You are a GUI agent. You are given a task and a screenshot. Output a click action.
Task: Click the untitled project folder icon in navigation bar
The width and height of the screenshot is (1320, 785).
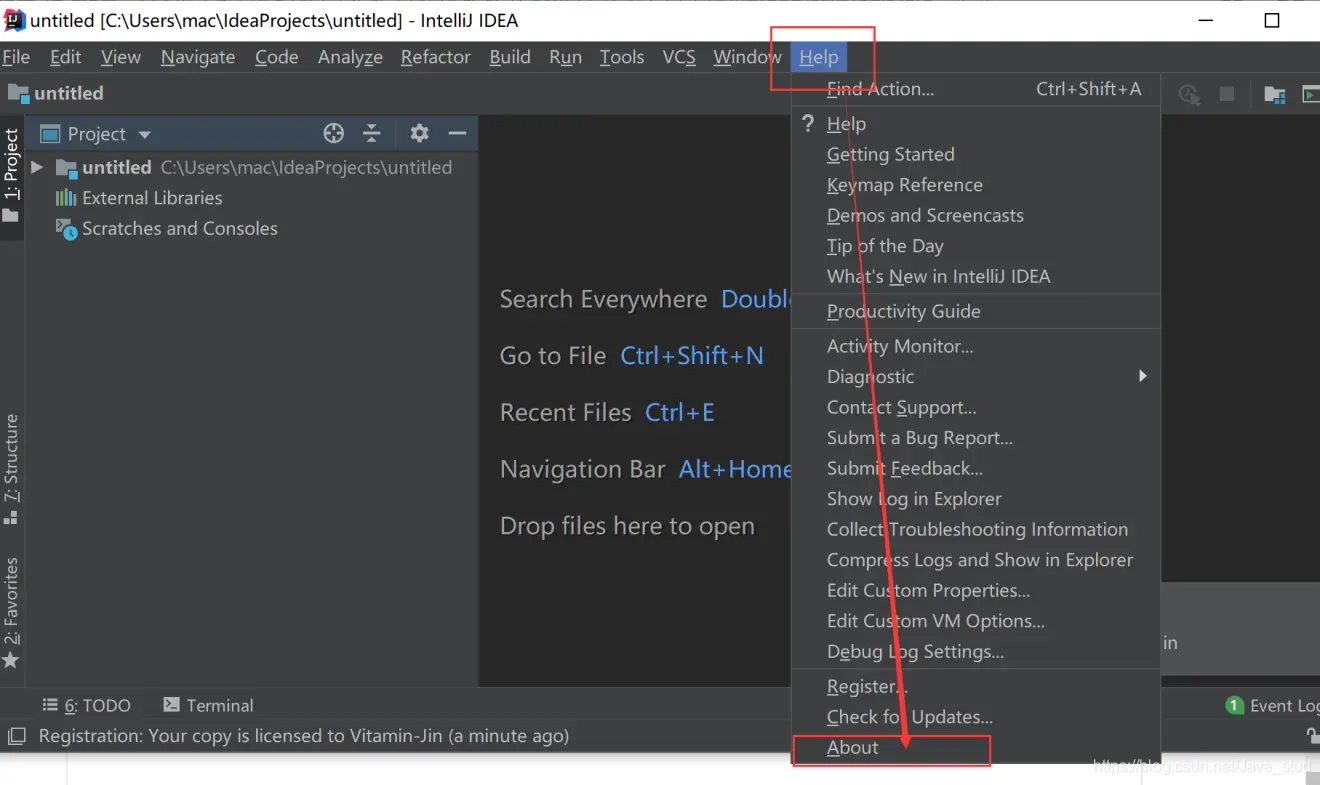coord(18,93)
